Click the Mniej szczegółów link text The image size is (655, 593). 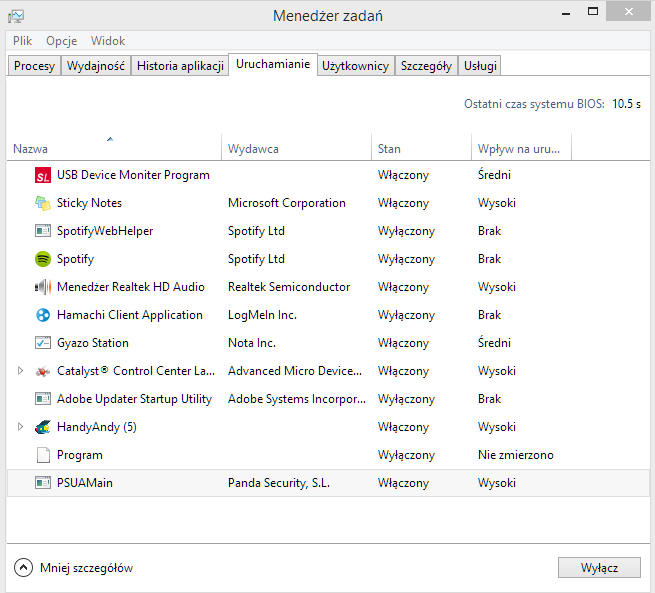[x=86, y=568]
